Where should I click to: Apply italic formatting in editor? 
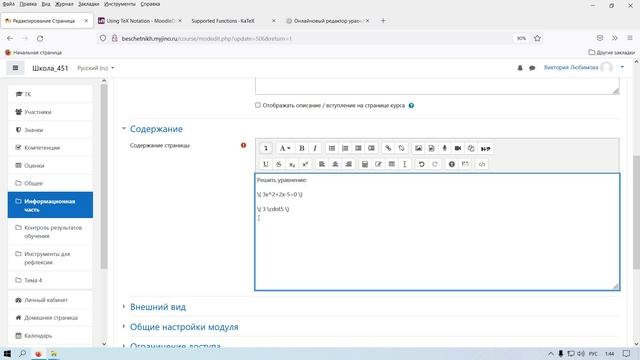[x=315, y=148]
